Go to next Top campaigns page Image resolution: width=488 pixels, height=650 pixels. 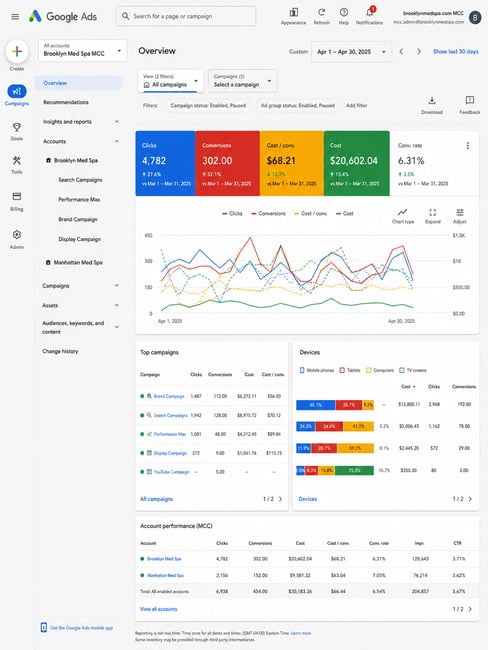(x=280, y=499)
